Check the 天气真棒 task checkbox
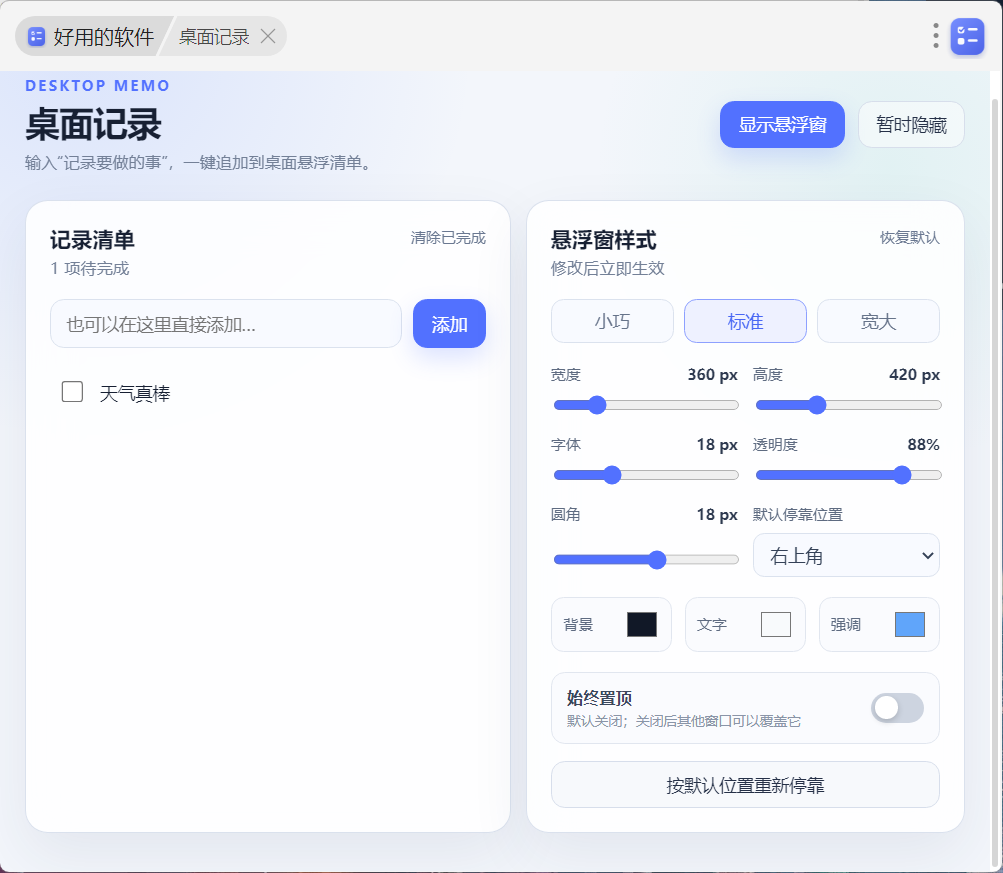This screenshot has width=1003, height=873. 72,391
